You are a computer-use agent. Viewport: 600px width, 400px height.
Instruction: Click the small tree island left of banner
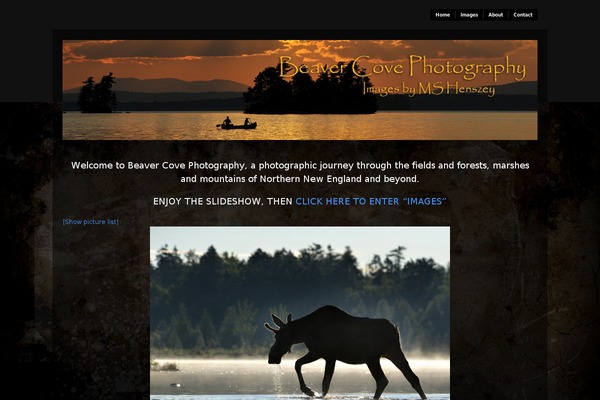(97, 94)
